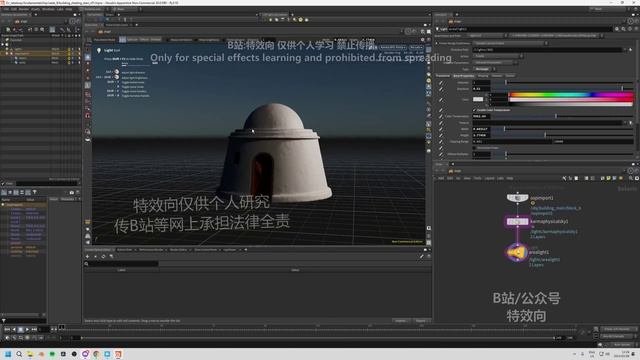Collapse the Create Primitives parameter section

[x=437, y=43]
